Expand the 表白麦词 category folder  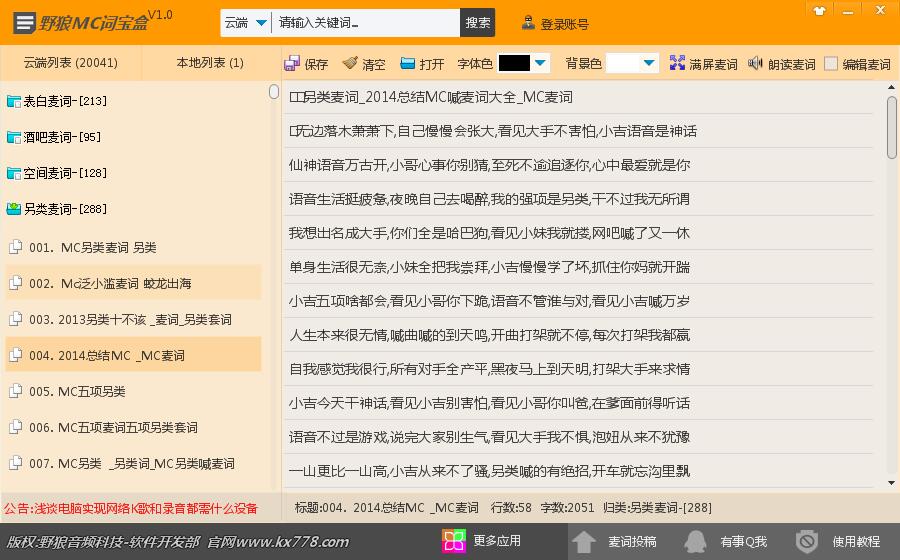(x=14, y=101)
